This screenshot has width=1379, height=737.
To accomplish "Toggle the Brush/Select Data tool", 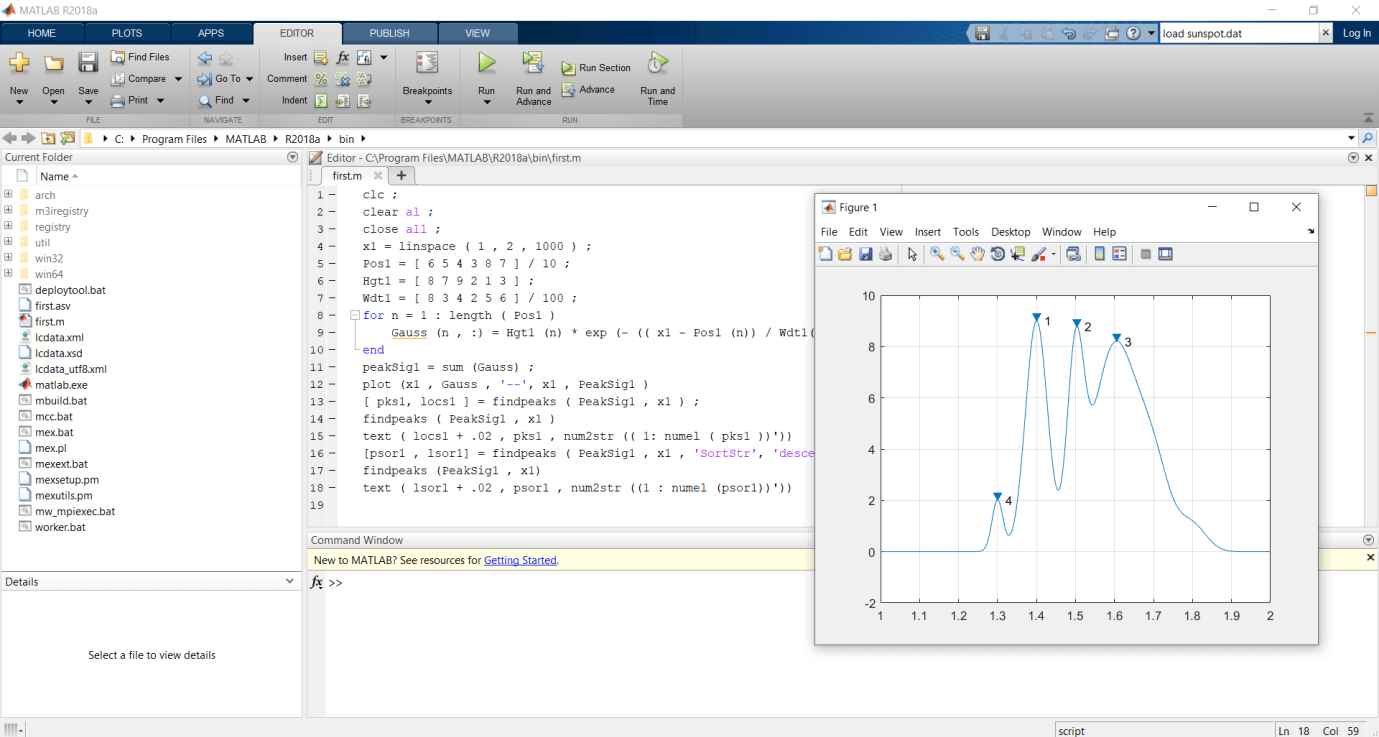I will [x=1036, y=254].
